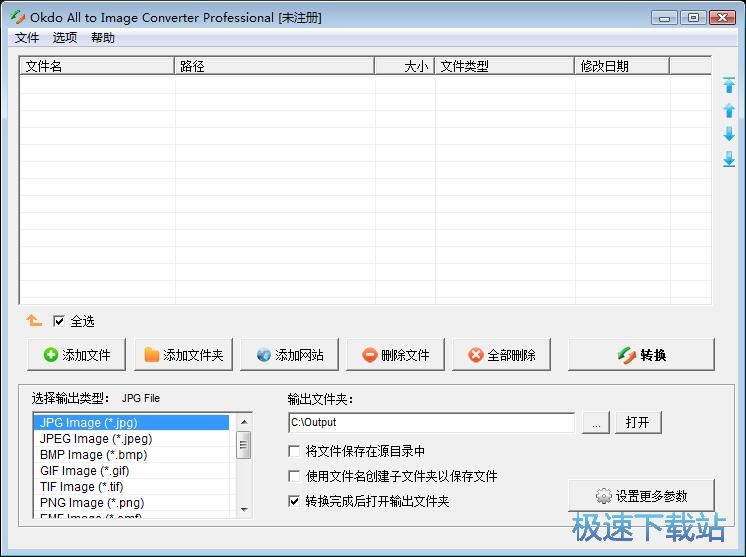Open the 选项 menu
This screenshot has height=557, width=746.
pyautogui.click(x=65, y=38)
